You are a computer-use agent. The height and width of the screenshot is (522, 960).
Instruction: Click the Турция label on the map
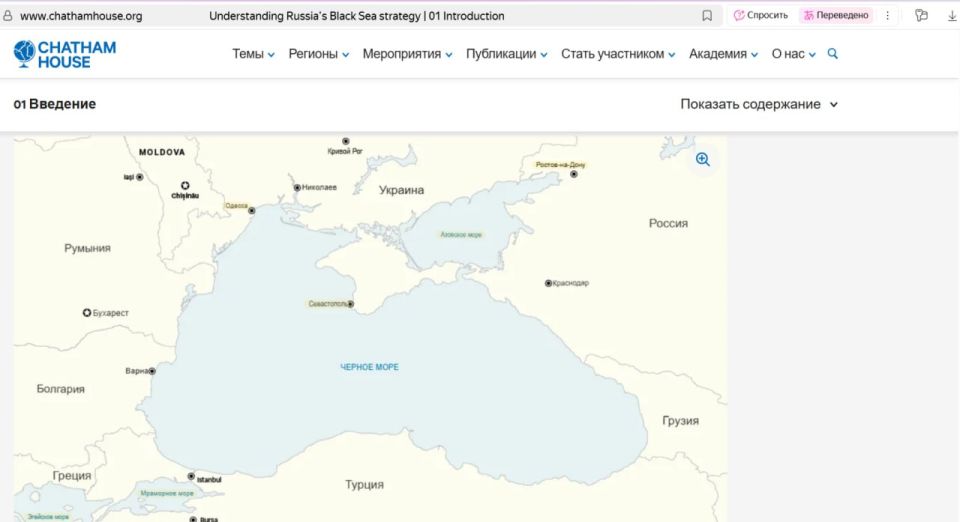[x=364, y=485]
